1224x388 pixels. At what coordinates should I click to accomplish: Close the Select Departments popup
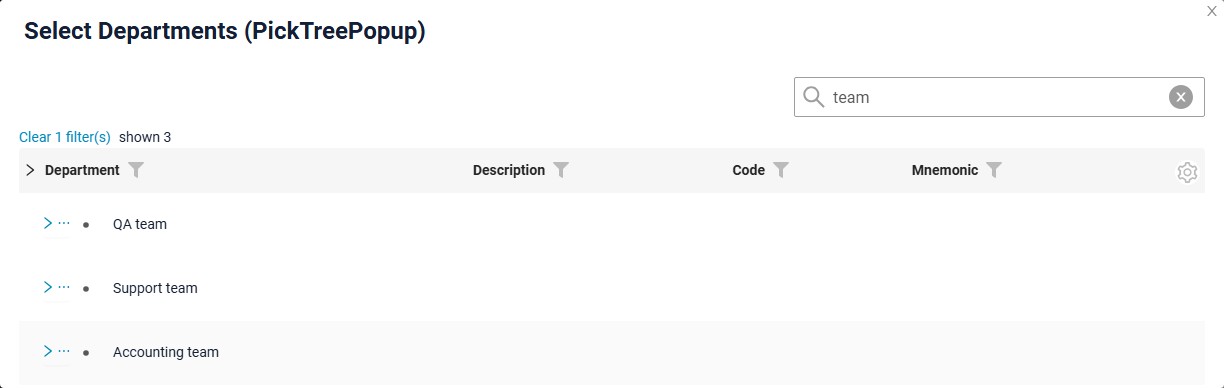(x=1212, y=11)
